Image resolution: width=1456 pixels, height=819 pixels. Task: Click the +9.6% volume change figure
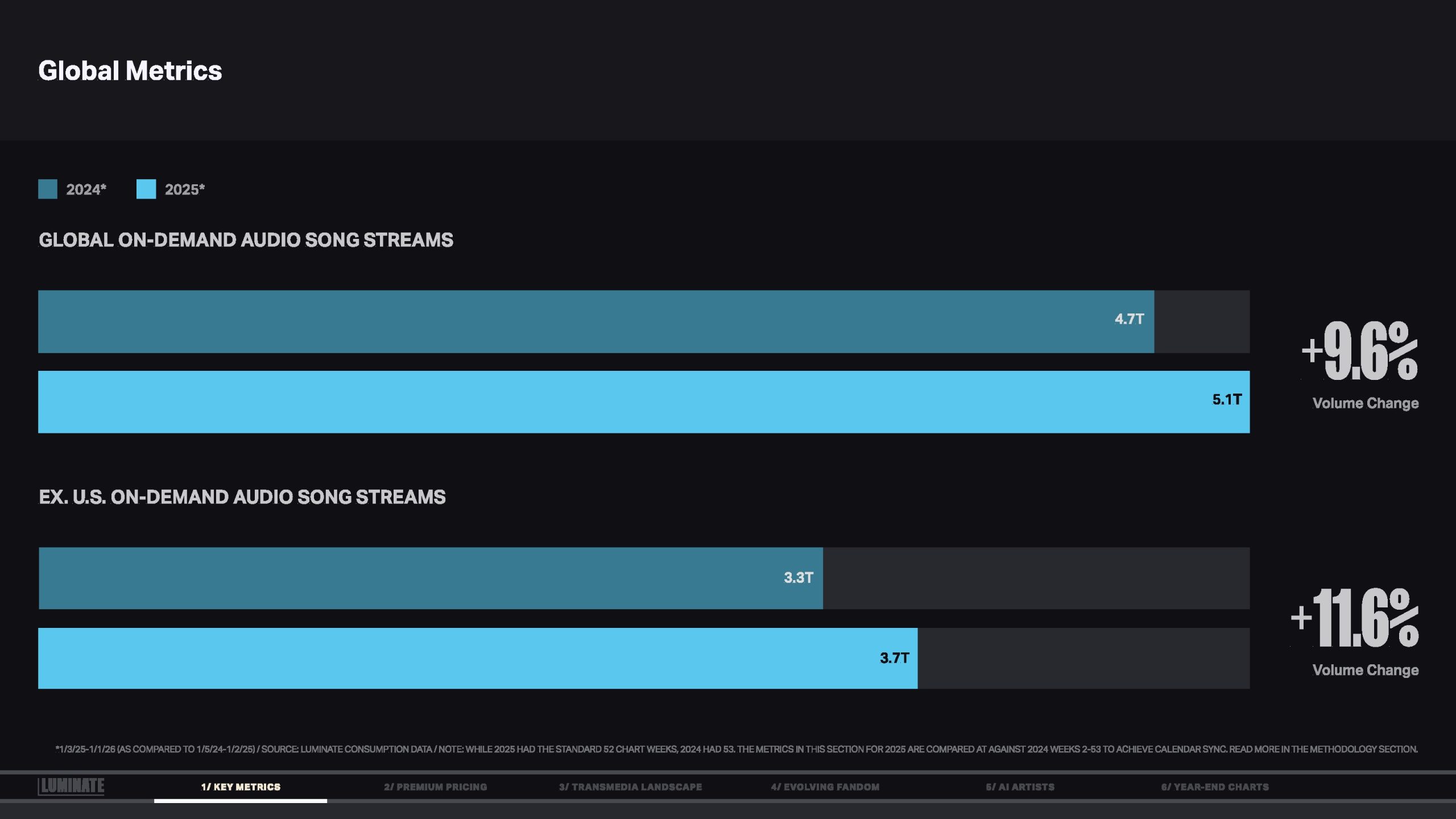pyautogui.click(x=1360, y=351)
